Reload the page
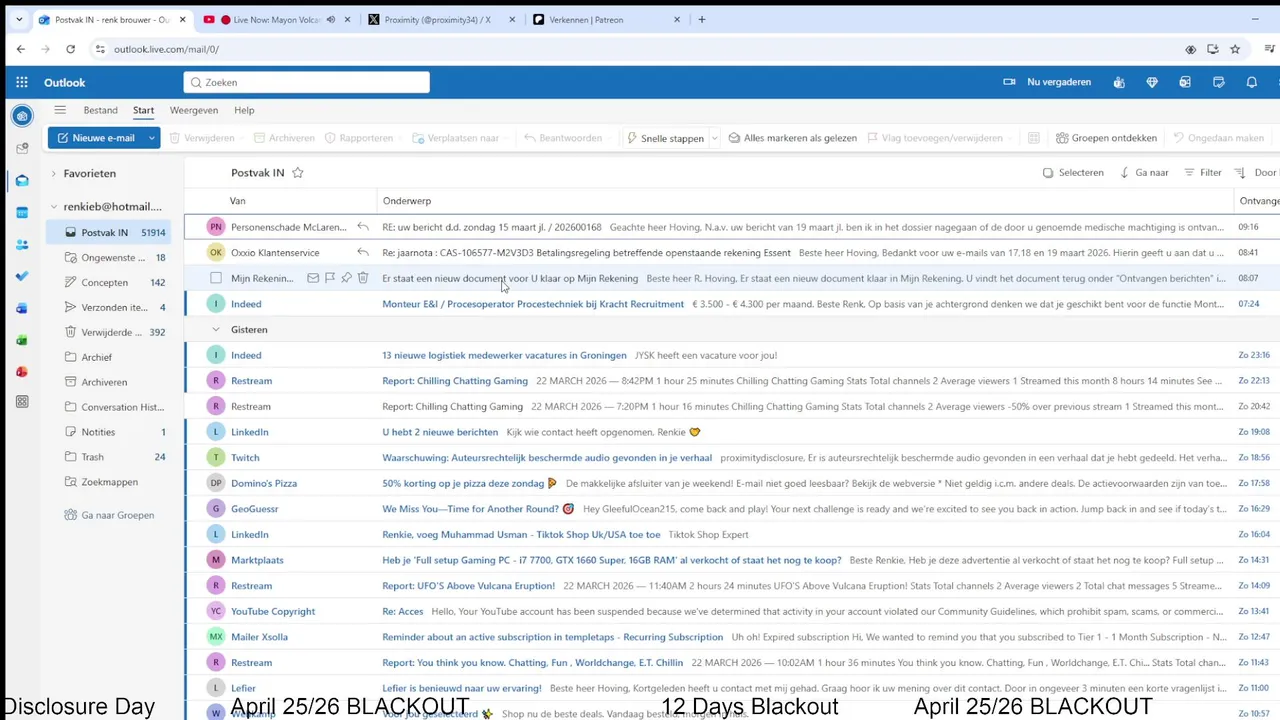 click(70, 49)
